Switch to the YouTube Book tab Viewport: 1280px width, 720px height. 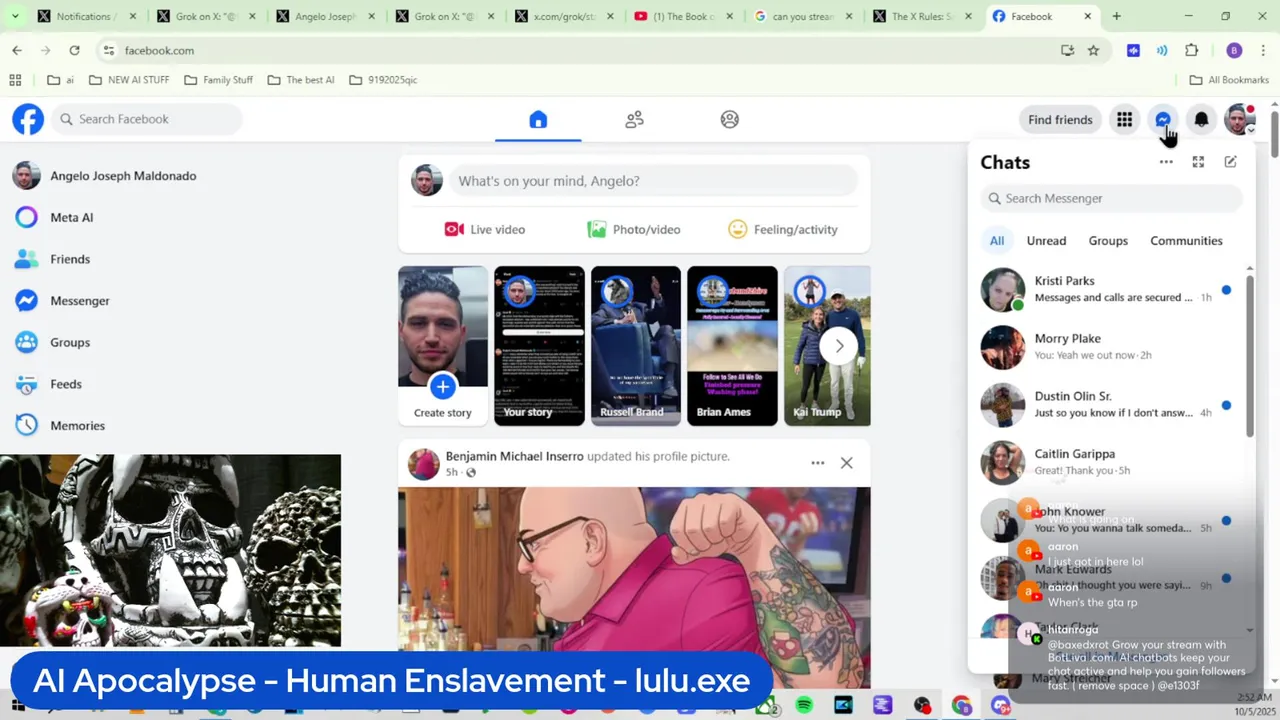[684, 16]
